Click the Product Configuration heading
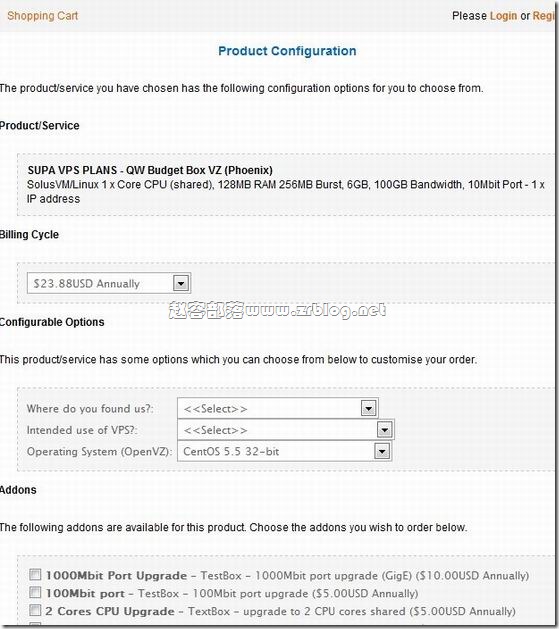Image resolution: width=559 pixels, height=629 pixels. pos(287,51)
